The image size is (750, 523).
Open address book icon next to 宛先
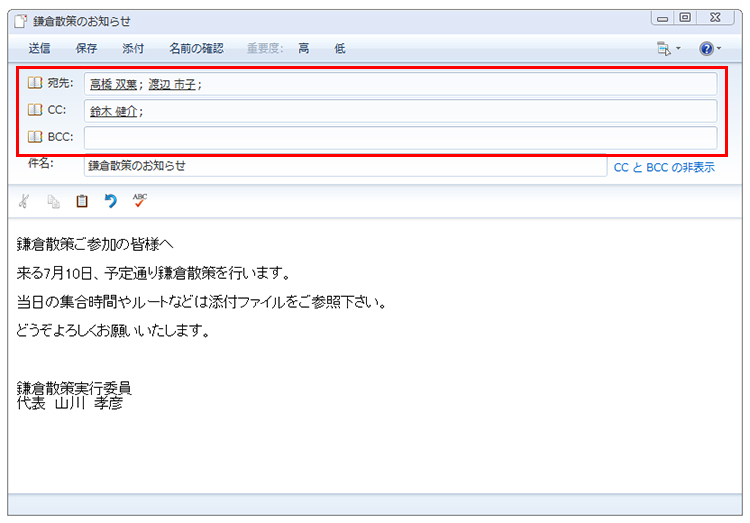[35, 83]
